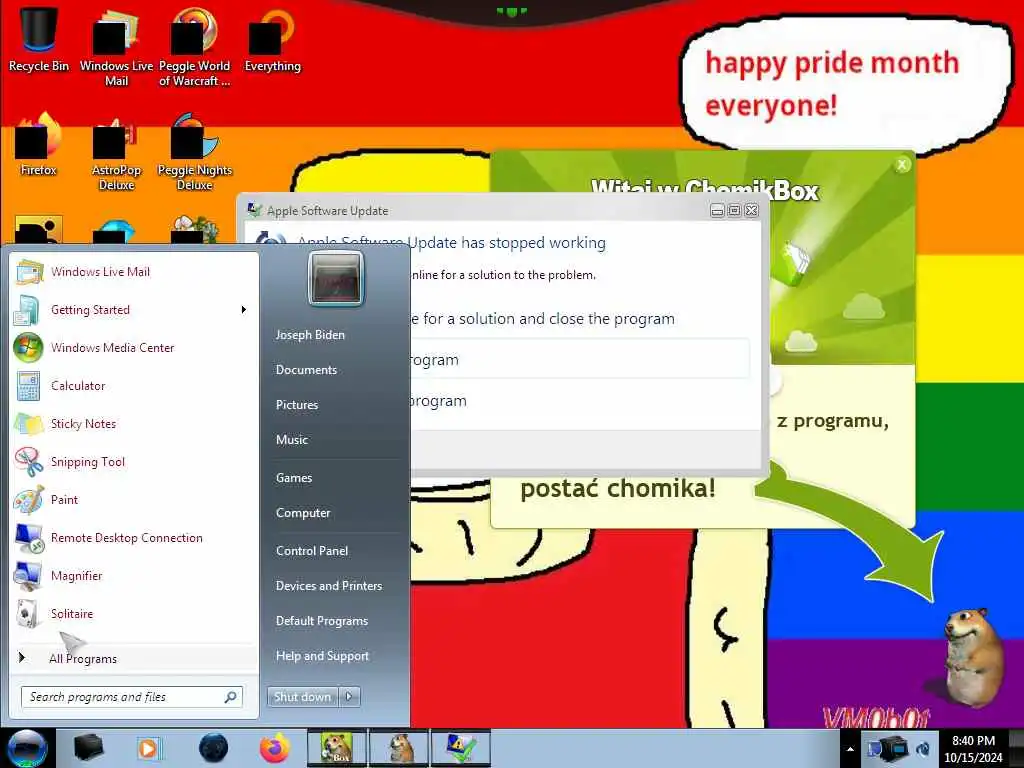The width and height of the screenshot is (1024, 768).
Task: Click the volume tray icon
Action: point(923,749)
